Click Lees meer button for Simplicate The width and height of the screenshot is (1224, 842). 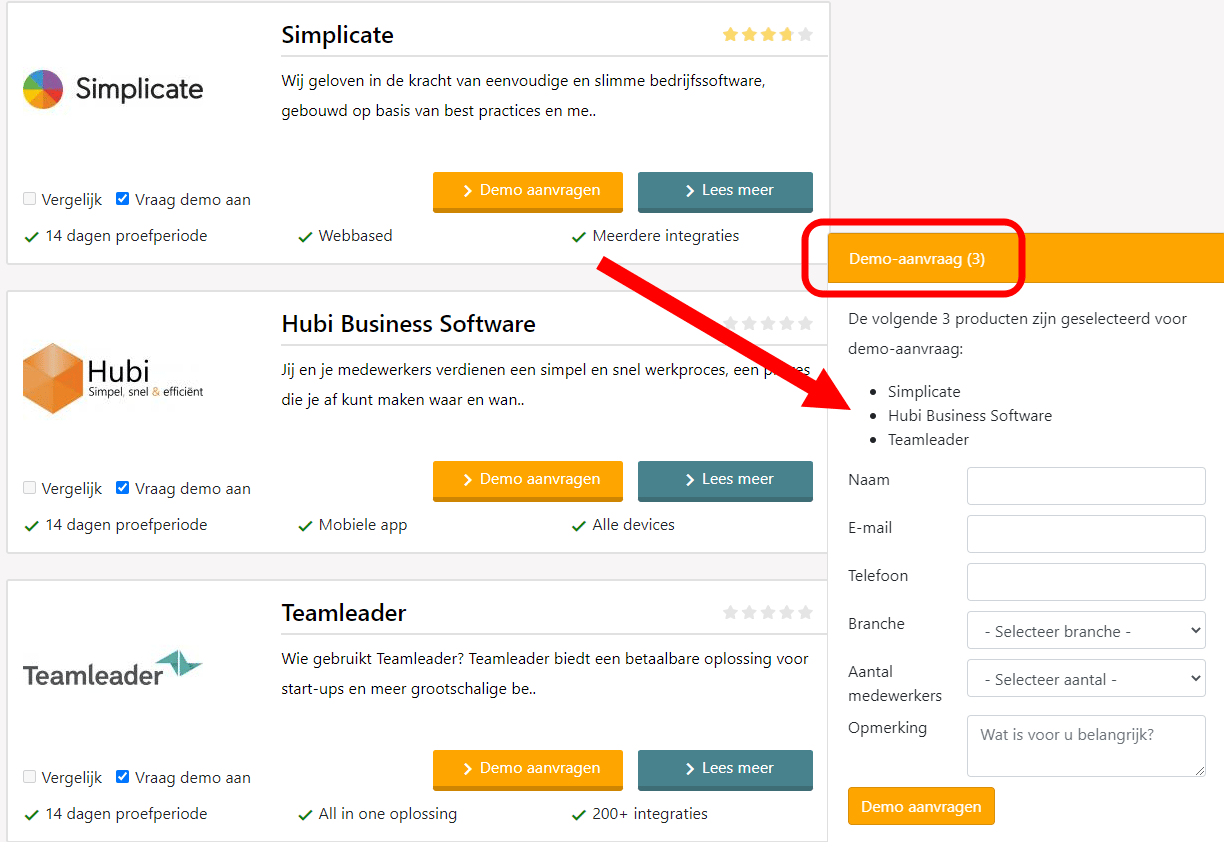coord(725,192)
